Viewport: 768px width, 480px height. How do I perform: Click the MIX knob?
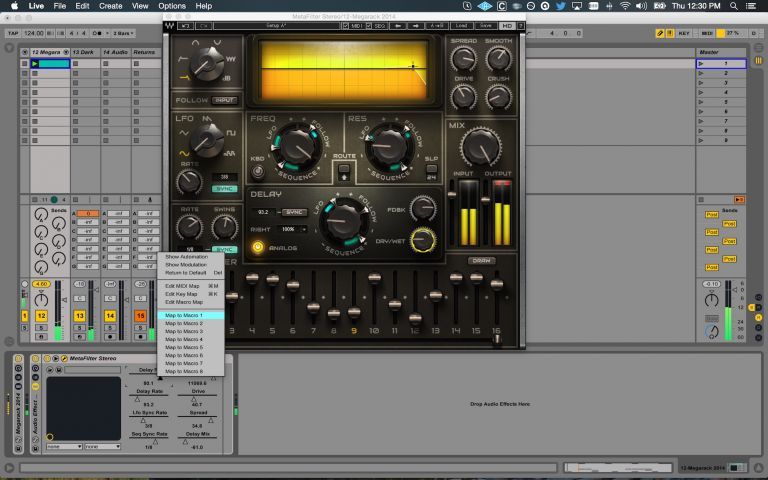(x=481, y=147)
